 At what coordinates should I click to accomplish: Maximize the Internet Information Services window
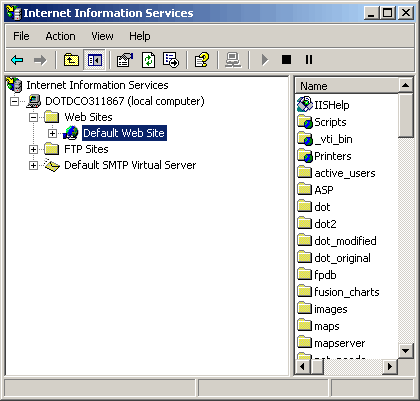point(388,13)
